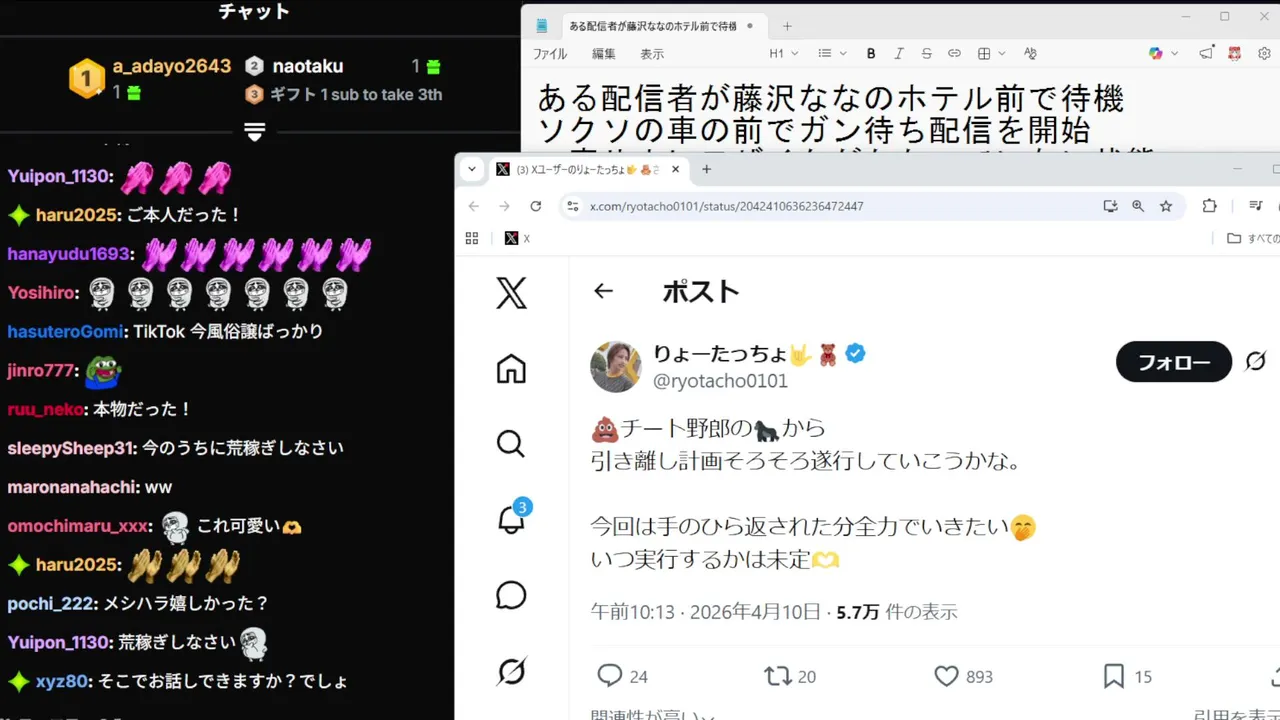Open @ryotacho0101 profile handle

click(720, 381)
